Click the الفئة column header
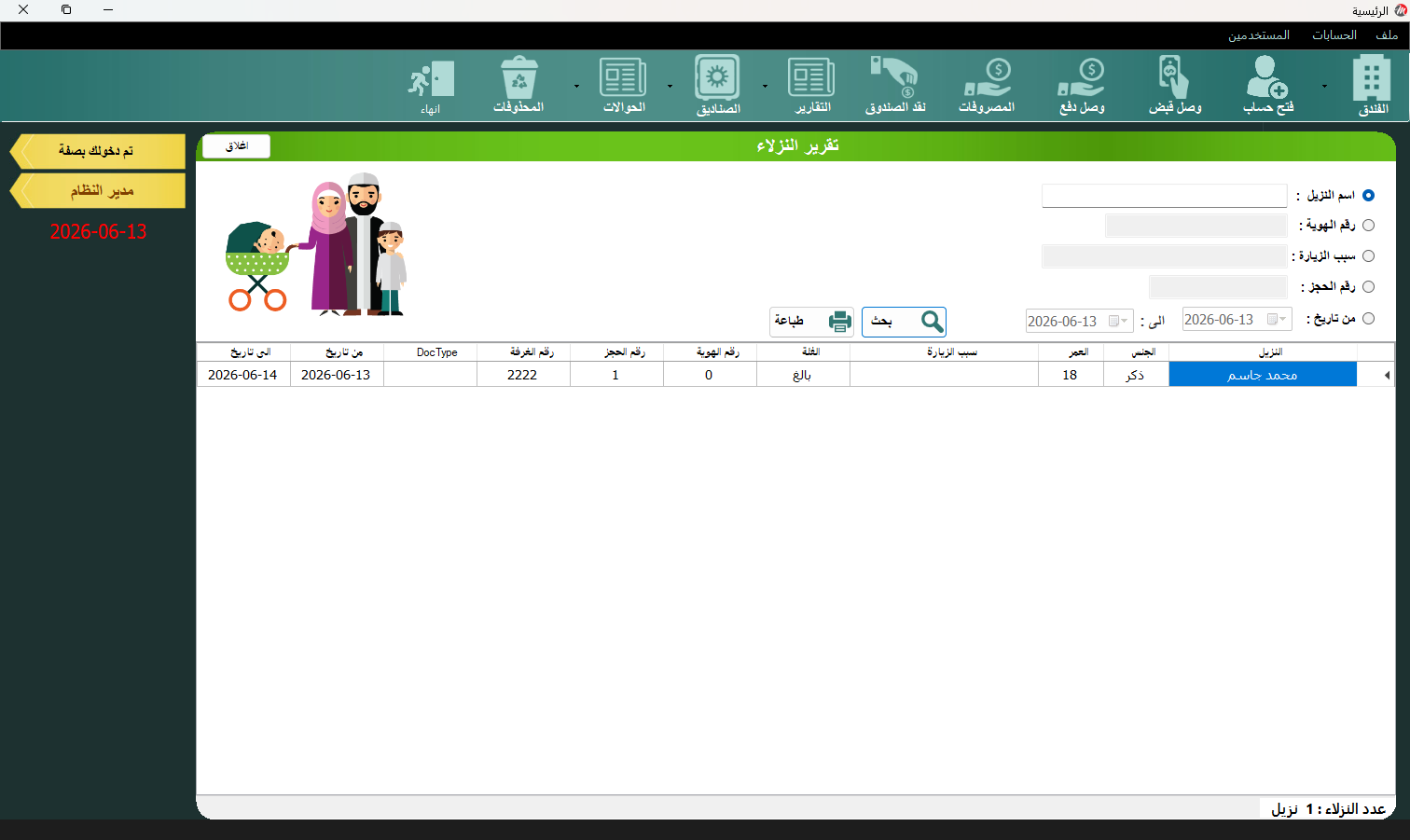This screenshot has height=840, width=1410. click(803, 352)
